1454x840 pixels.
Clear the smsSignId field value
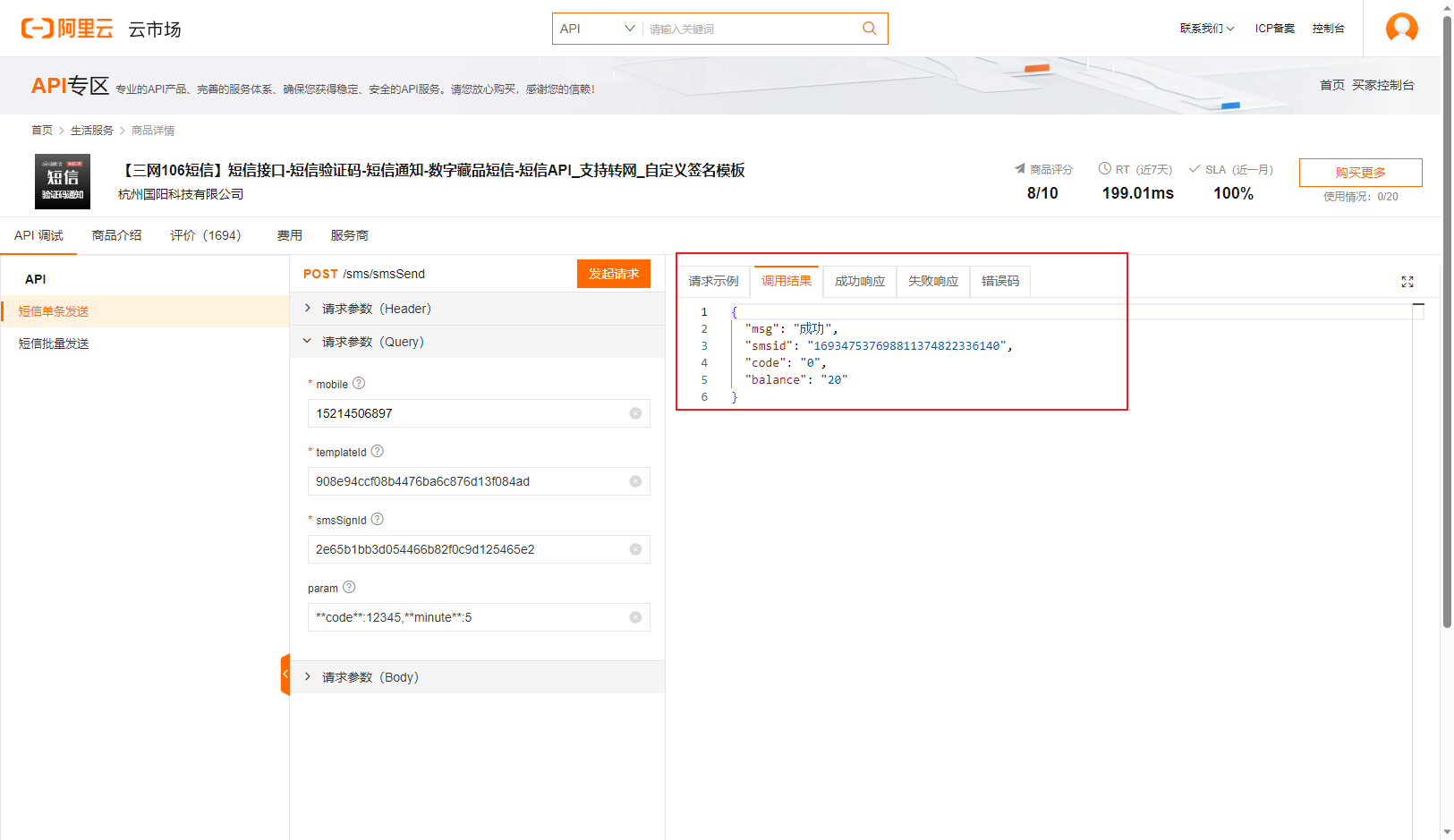pos(635,549)
